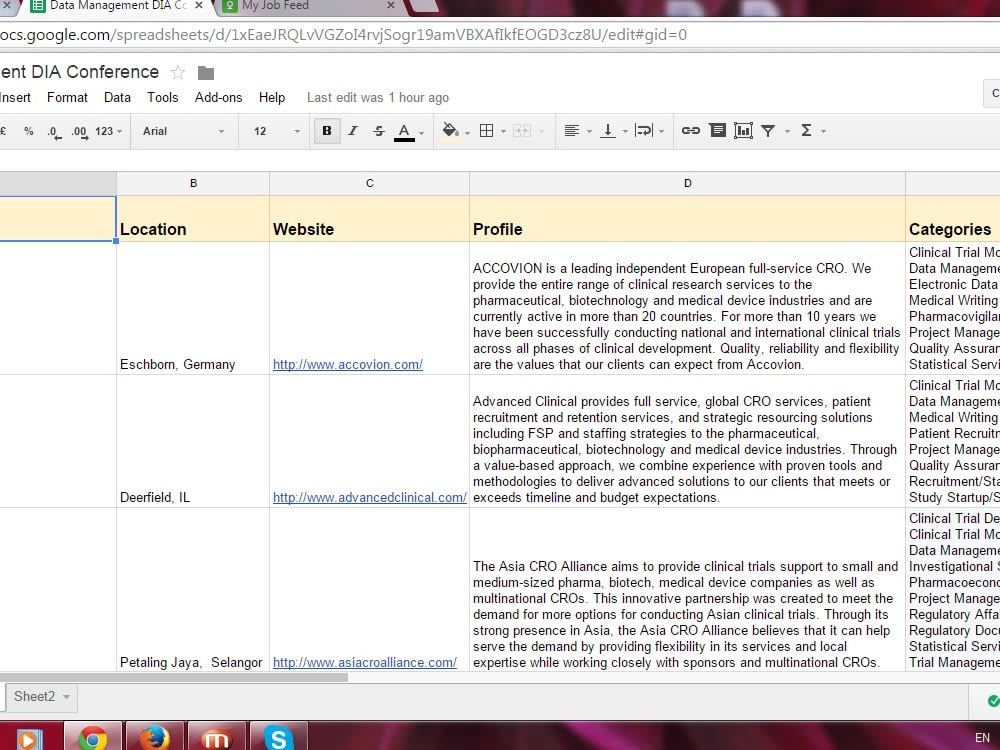This screenshot has width=1000, height=750.
Task: Click 'Last edit was 1 hour ago'
Action: pyautogui.click(x=378, y=98)
